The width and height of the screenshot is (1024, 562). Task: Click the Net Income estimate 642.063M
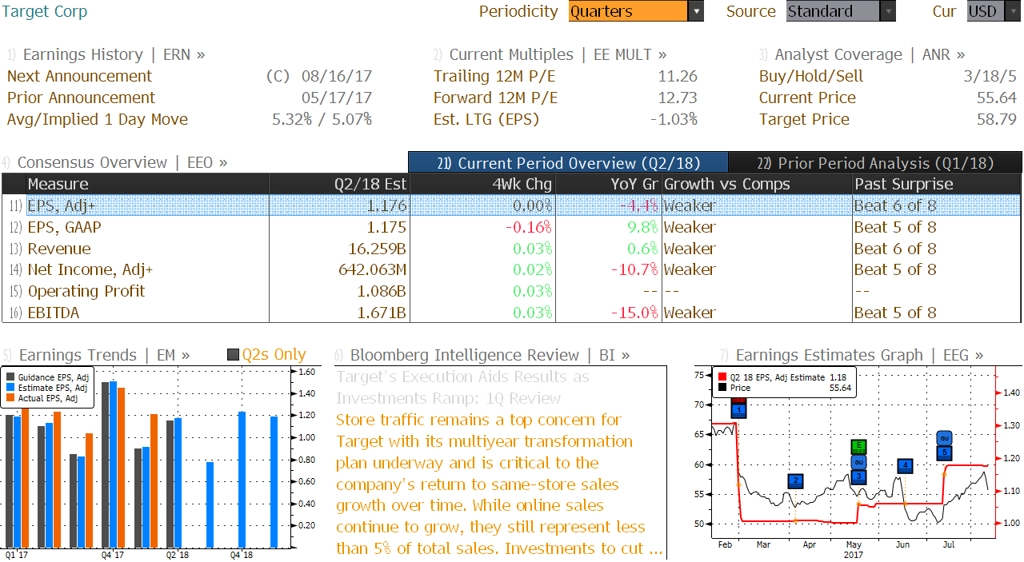pyautogui.click(x=372, y=270)
